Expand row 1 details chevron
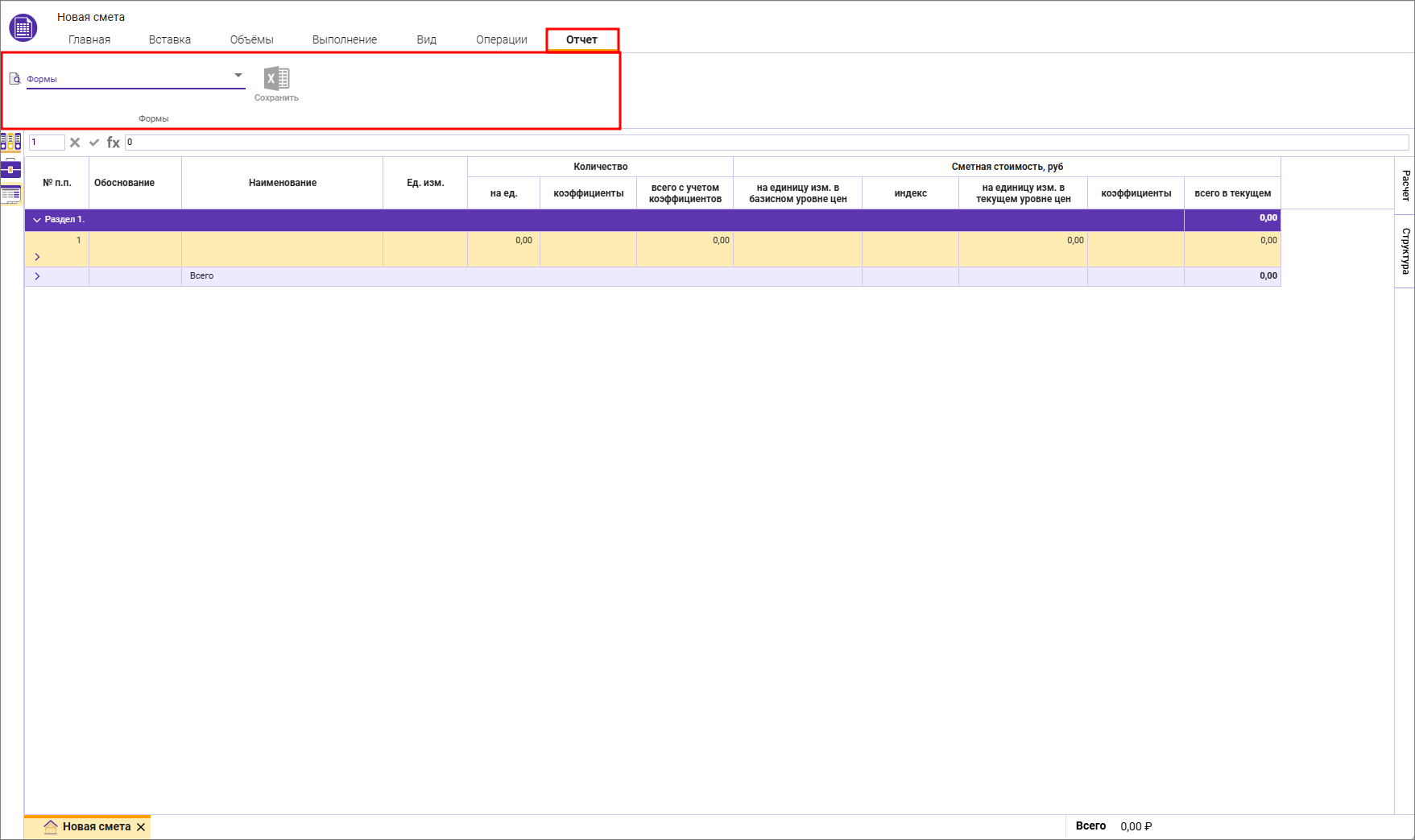Viewport: 1415px width, 840px height. [x=37, y=257]
